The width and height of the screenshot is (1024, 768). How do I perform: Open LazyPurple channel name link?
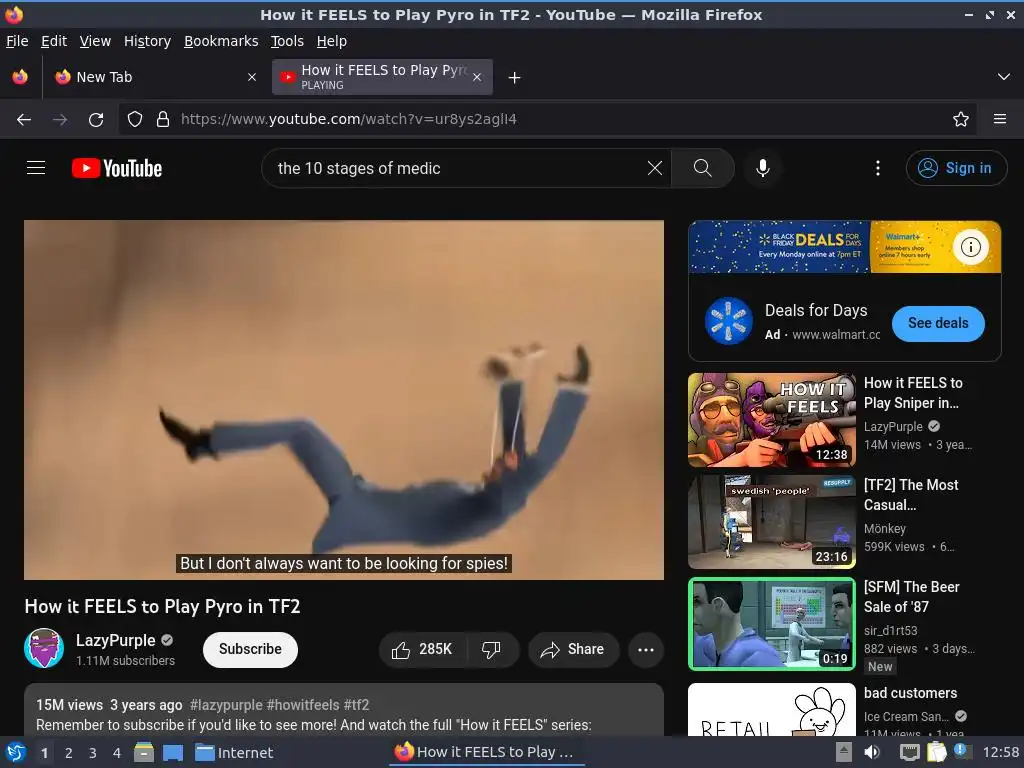(116, 641)
